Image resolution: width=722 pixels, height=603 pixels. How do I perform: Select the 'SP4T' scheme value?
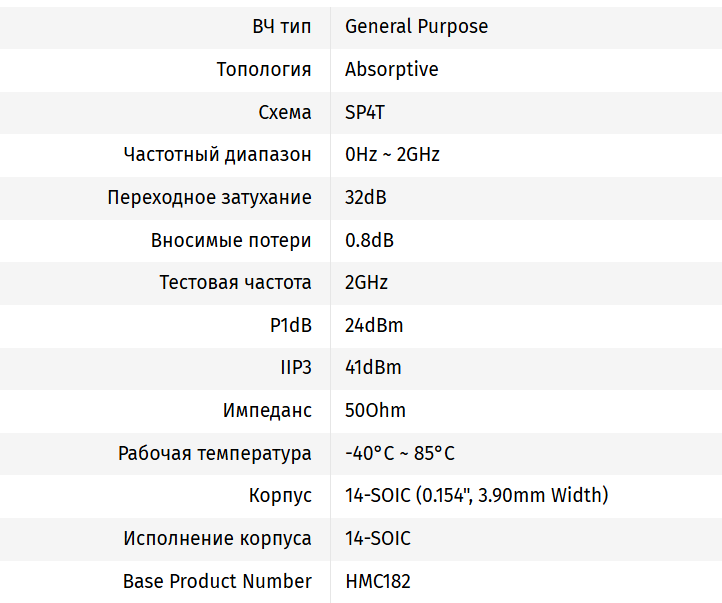click(x=365, y=112)
